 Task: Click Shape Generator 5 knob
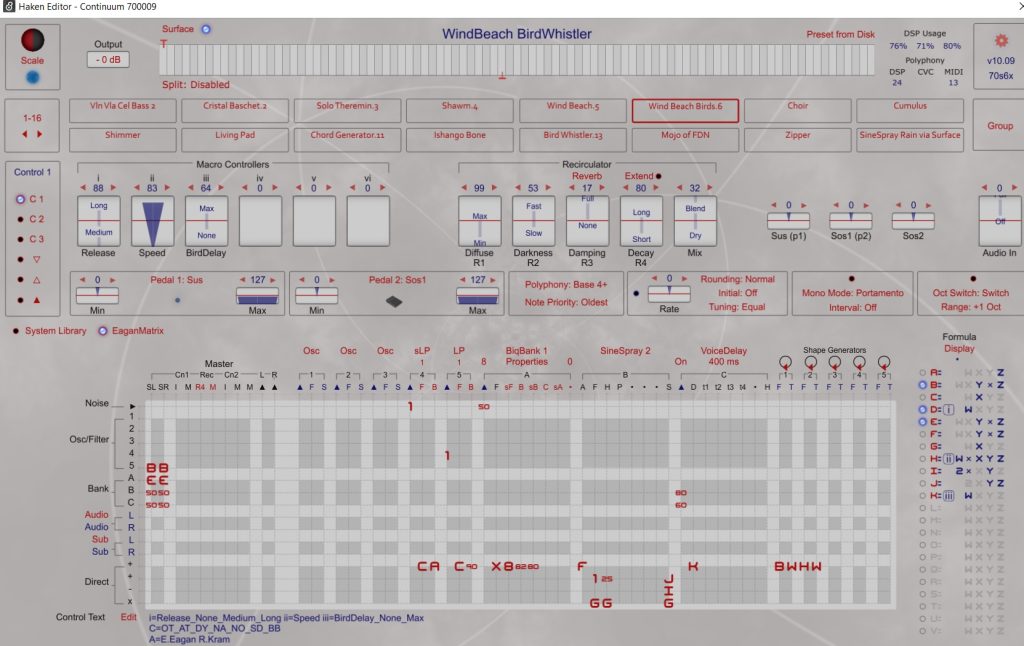pyautogui.click(x=884, y=362)
